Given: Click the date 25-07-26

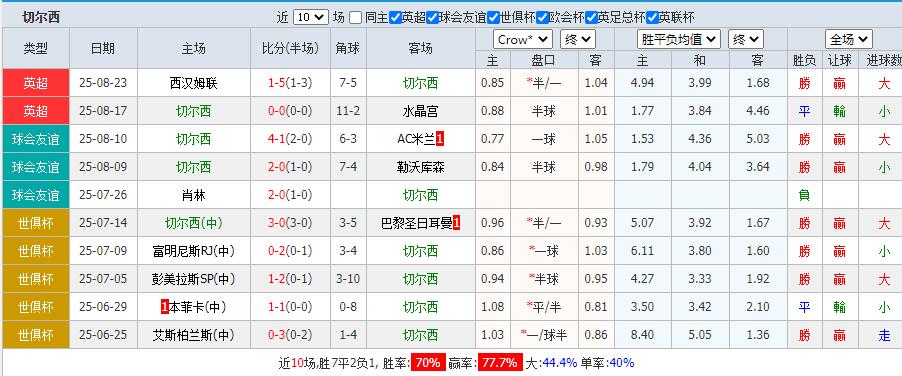Looking at the screenshot, I should [103, 195].
